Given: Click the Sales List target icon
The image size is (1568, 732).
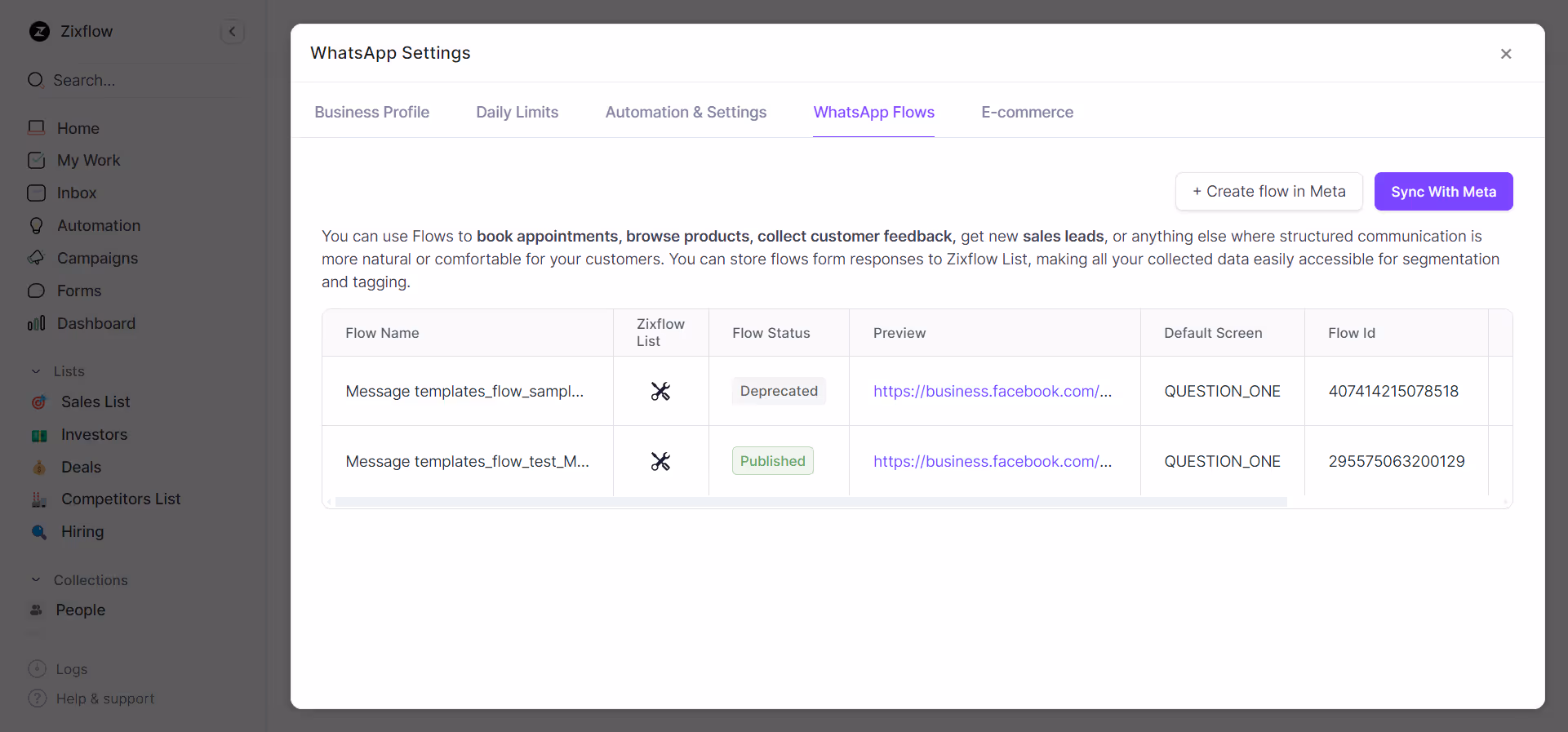Looking at the screenshot, I should point(38,401).
